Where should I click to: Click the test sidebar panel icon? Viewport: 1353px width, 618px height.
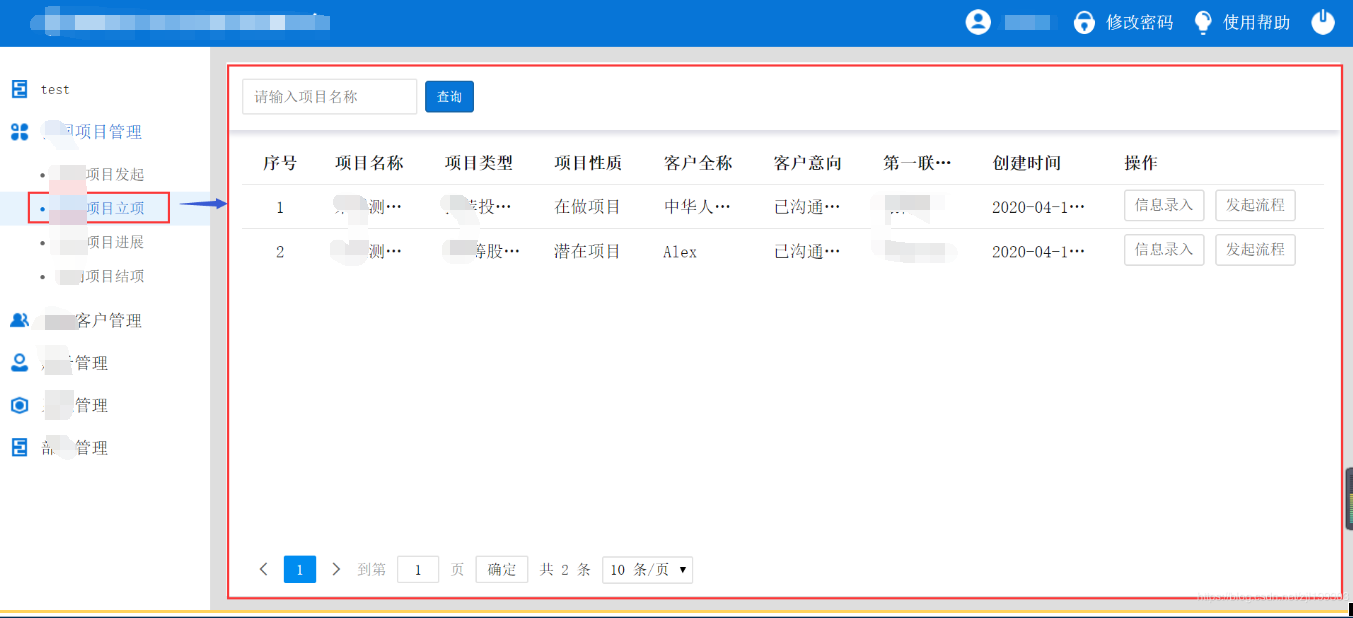[19, 88]
